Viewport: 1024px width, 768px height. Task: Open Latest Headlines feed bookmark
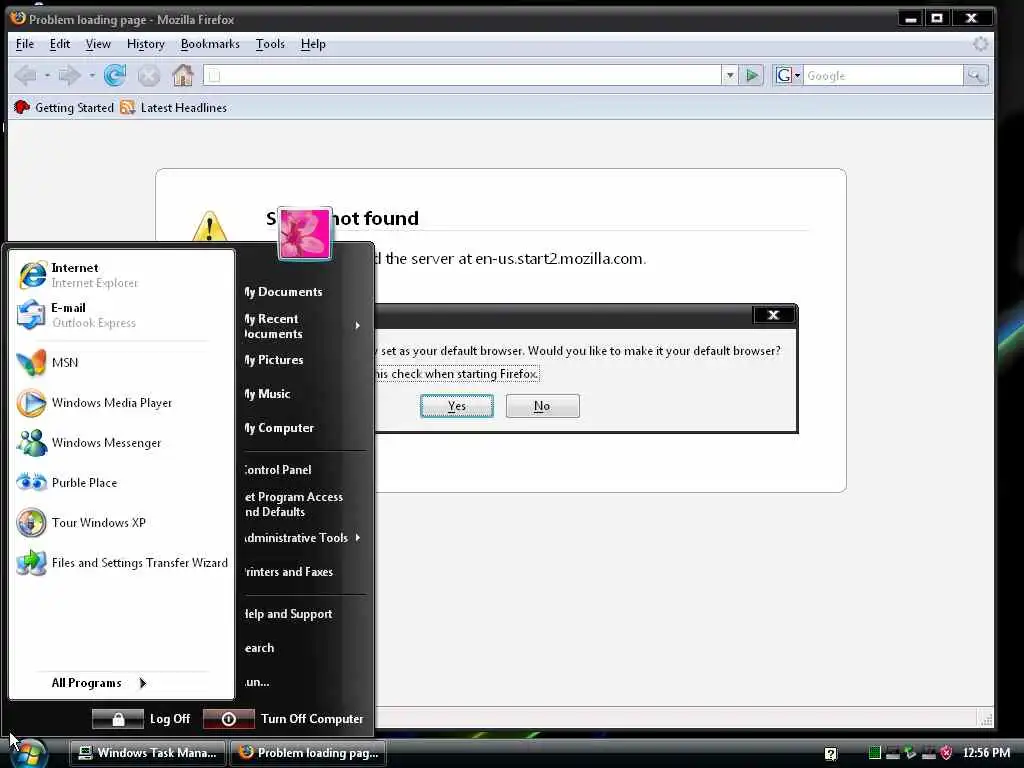[x=174, y=108]
